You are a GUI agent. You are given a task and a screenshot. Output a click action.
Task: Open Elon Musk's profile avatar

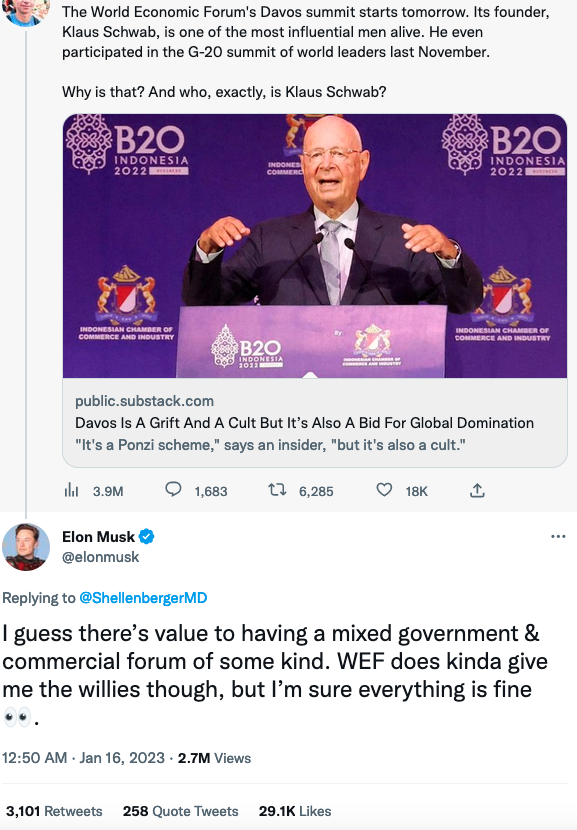pyautogui.click(x=25, y=547)
